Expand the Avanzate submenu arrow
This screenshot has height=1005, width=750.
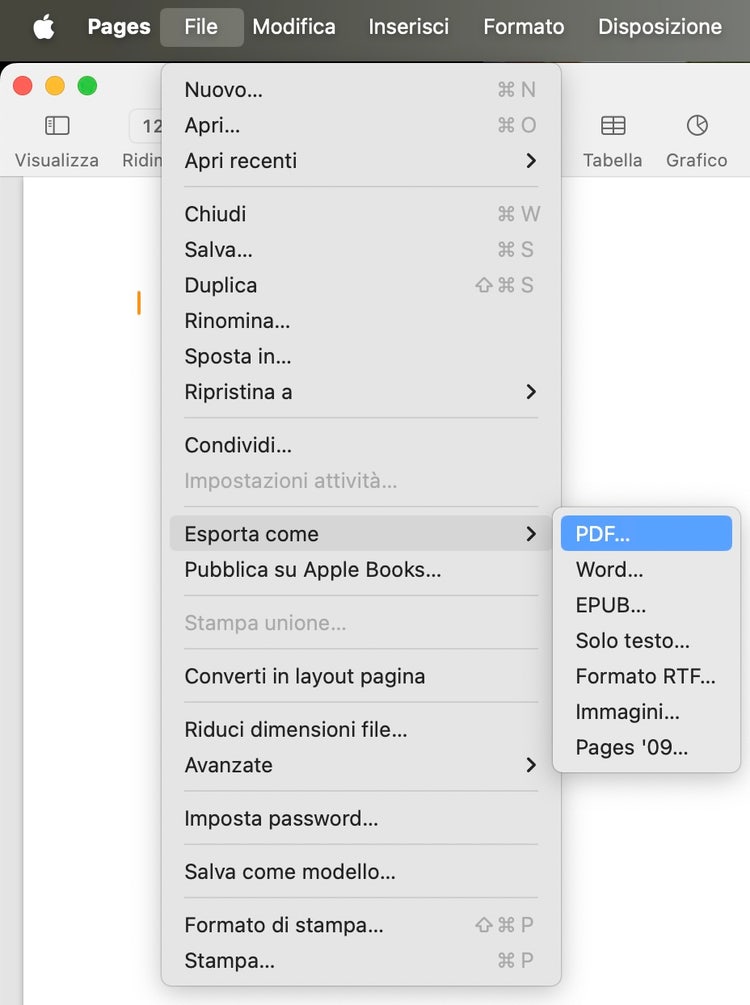531,765
